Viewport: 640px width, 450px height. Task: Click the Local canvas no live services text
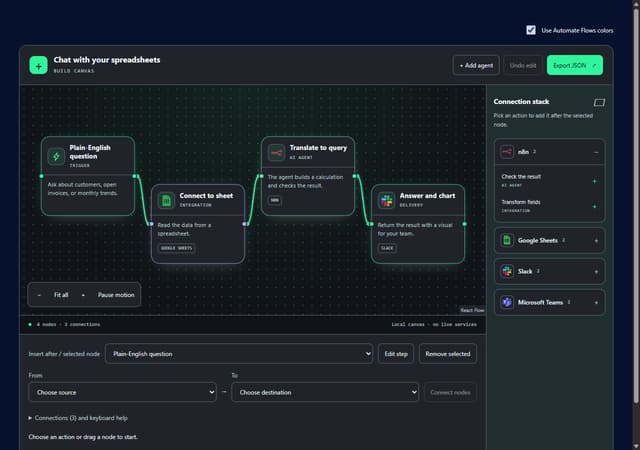coord(434,324)
